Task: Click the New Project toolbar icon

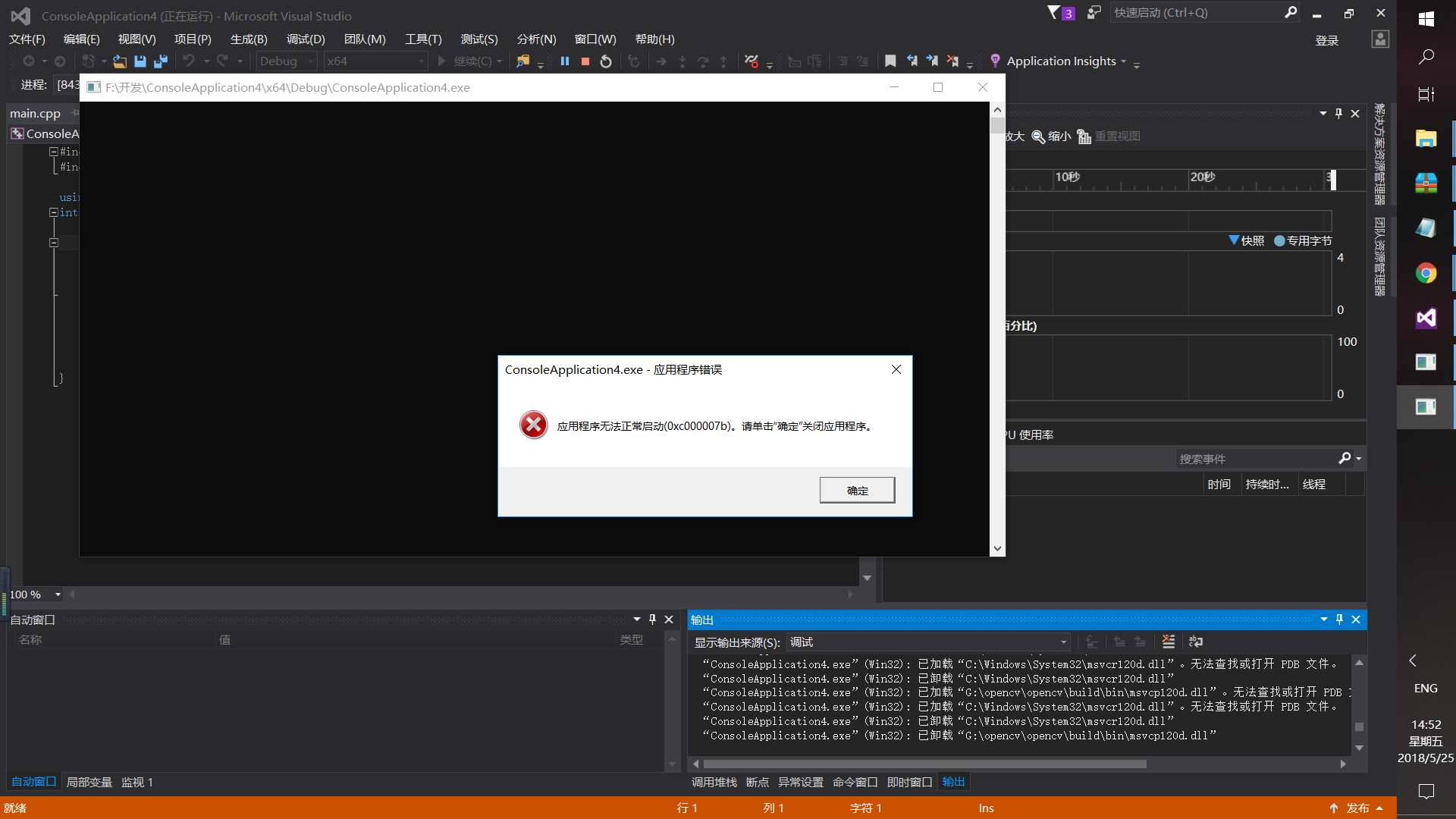Action: coord(89,61)
